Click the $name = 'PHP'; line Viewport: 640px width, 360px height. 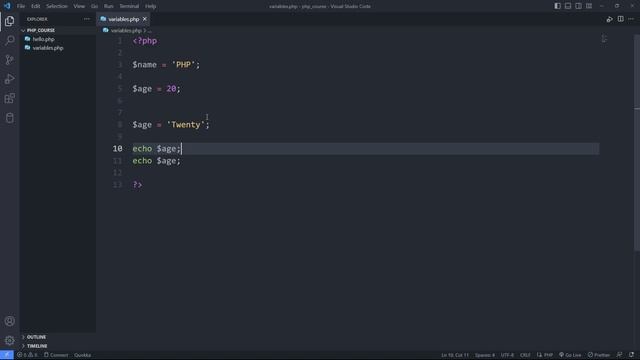point(166,65)
